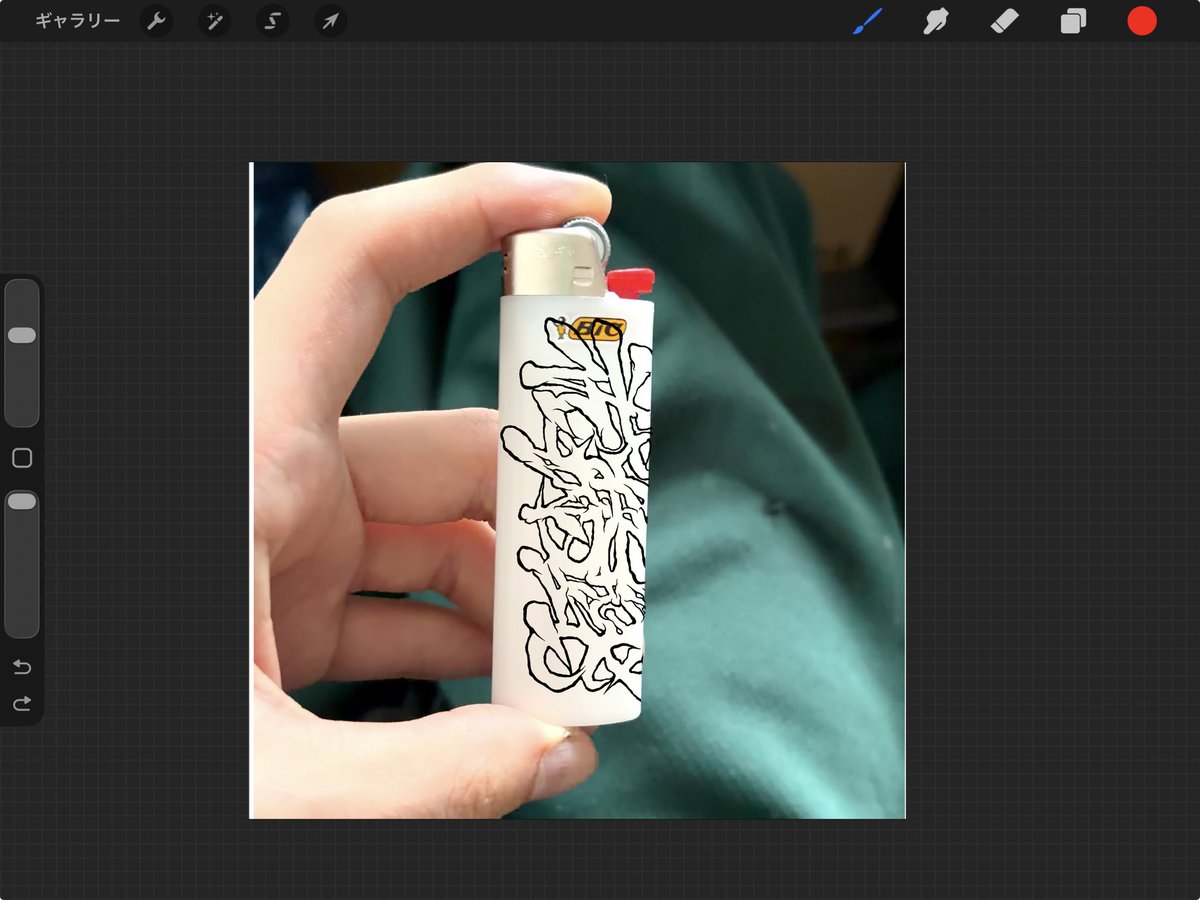Click the brush opacity slider handle

(22, 501)
